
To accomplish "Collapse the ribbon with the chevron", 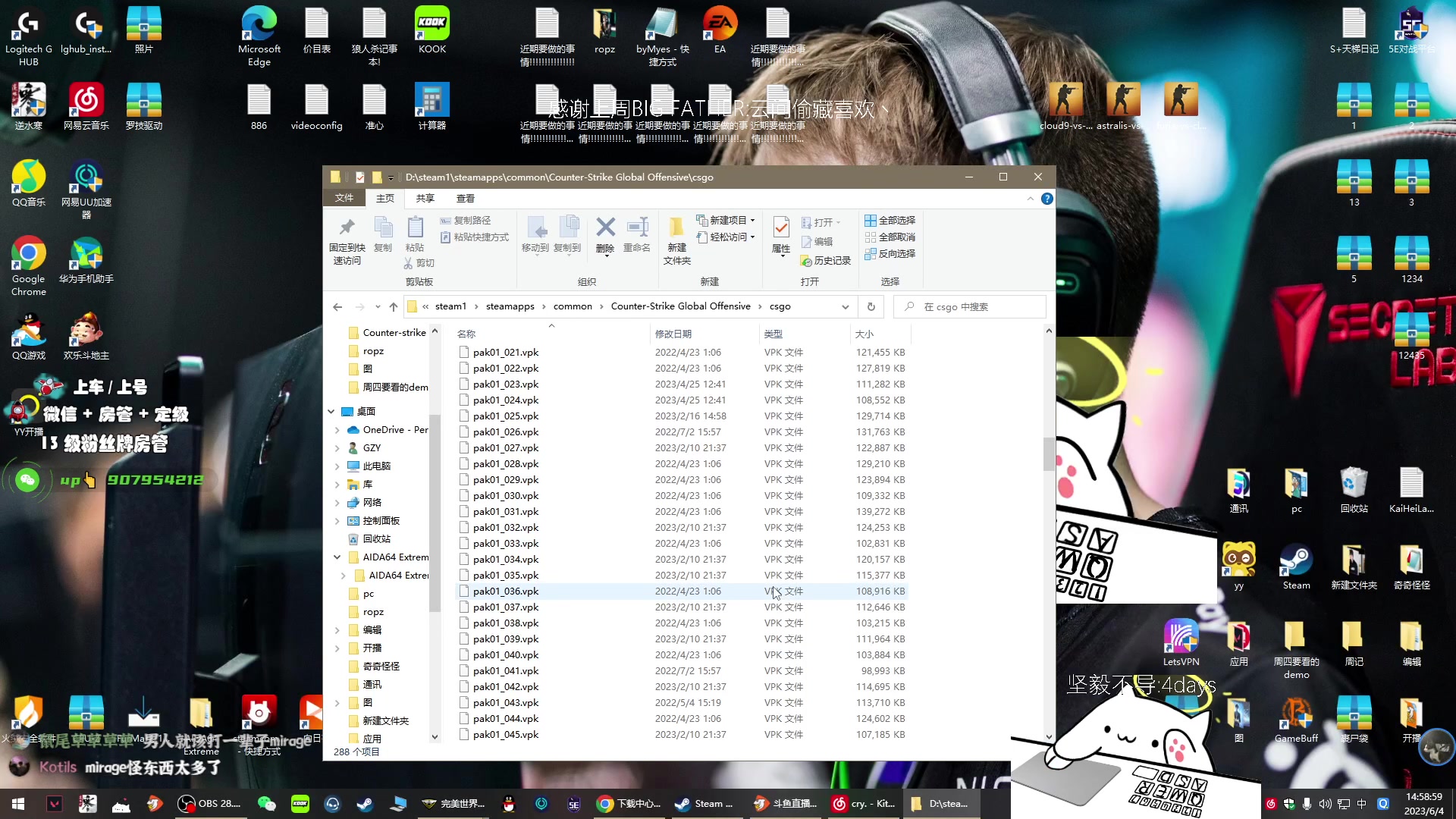I will (x=1030, y=199).
